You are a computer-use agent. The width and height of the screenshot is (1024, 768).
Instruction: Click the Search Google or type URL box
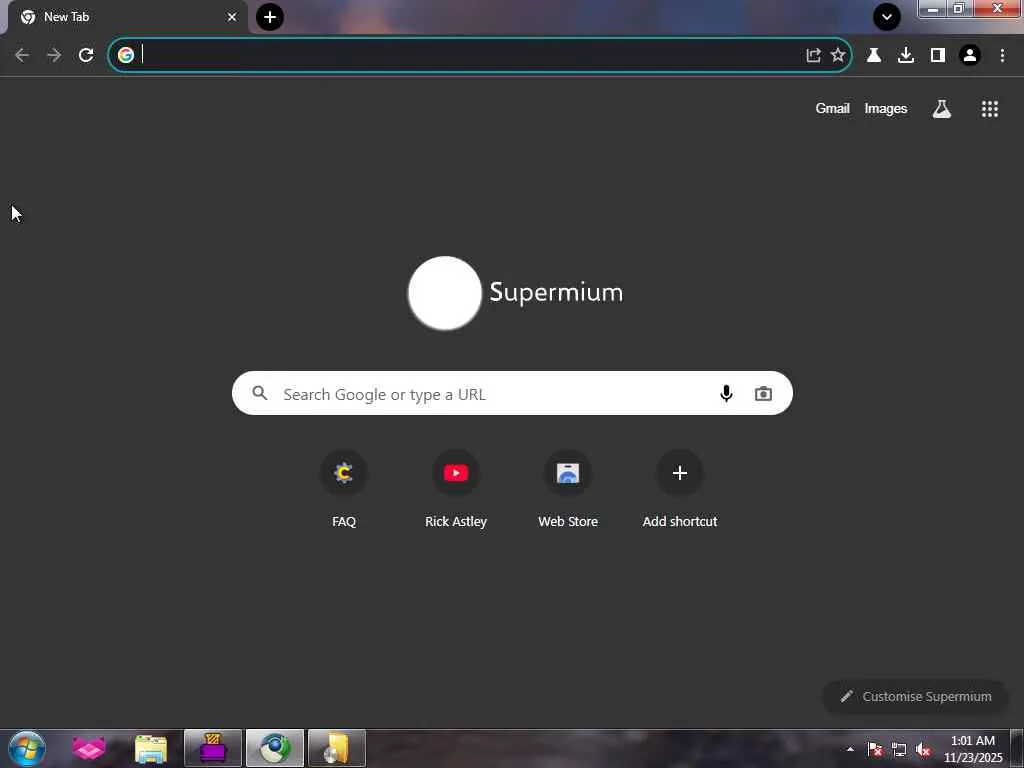[x=512, y=393]
